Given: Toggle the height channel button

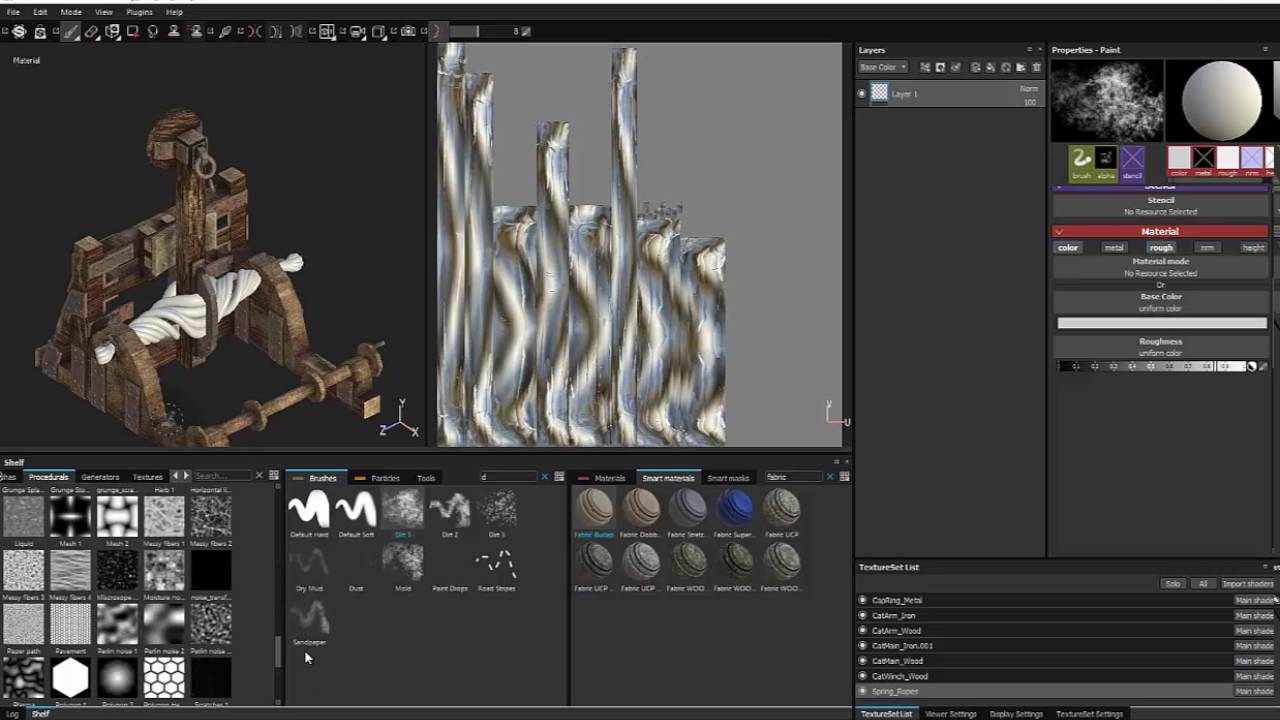Looking at the screenshot, I should coord(1253,248).
